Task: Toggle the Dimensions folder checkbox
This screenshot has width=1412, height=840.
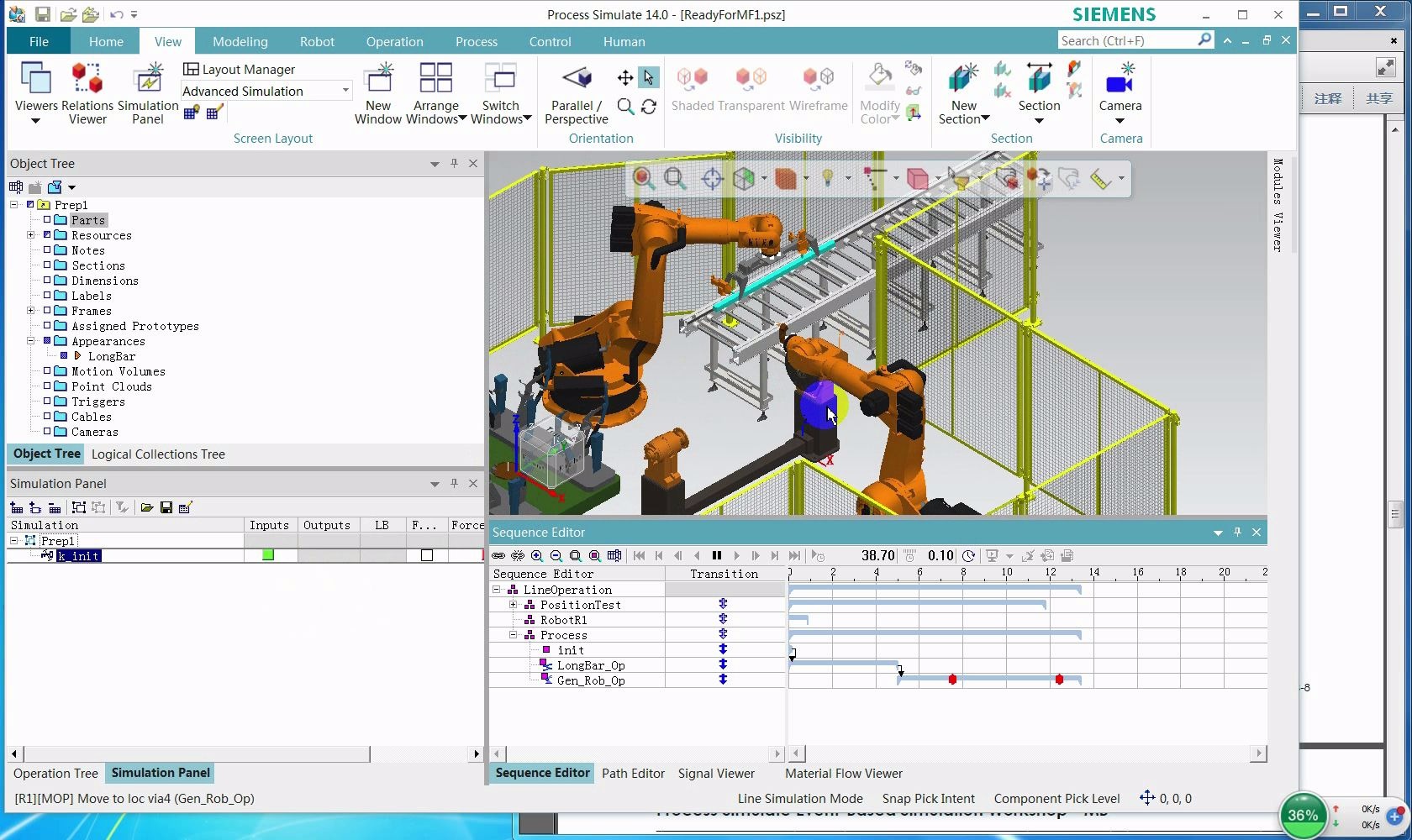Action: (x=48, y=281)
